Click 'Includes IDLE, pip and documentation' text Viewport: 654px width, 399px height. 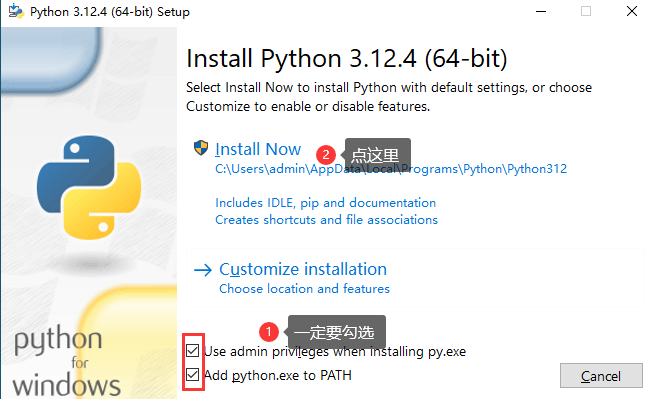click(x=326, y=203)
